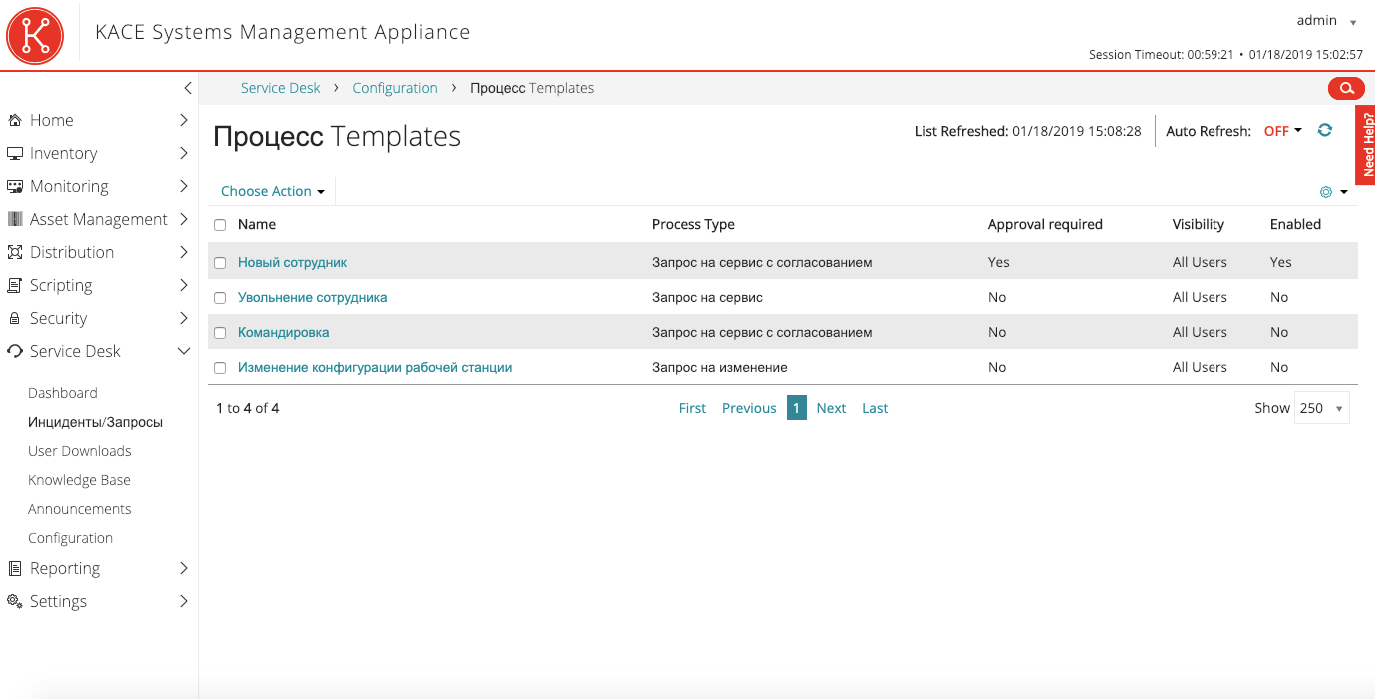The height and width of the screenshot is (699, 1375).
Task: Open Knowledge Base in the sidebar
Action: pyautogui.click(x=79, y=480)
